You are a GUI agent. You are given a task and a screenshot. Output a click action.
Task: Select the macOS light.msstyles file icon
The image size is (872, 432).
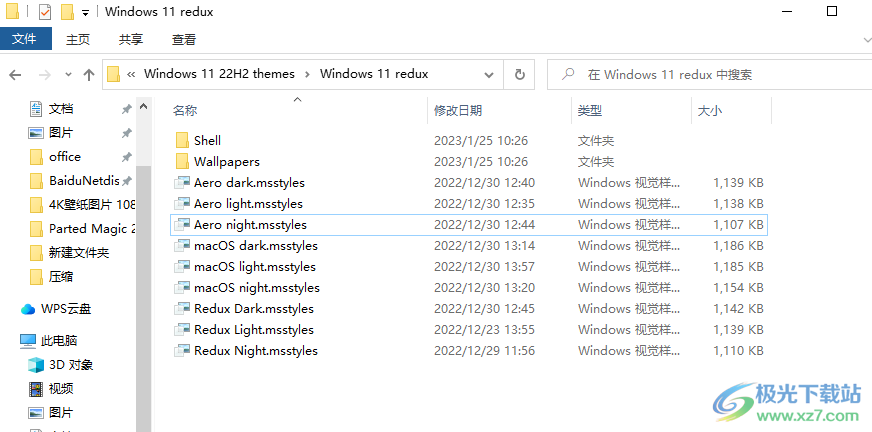182,267
